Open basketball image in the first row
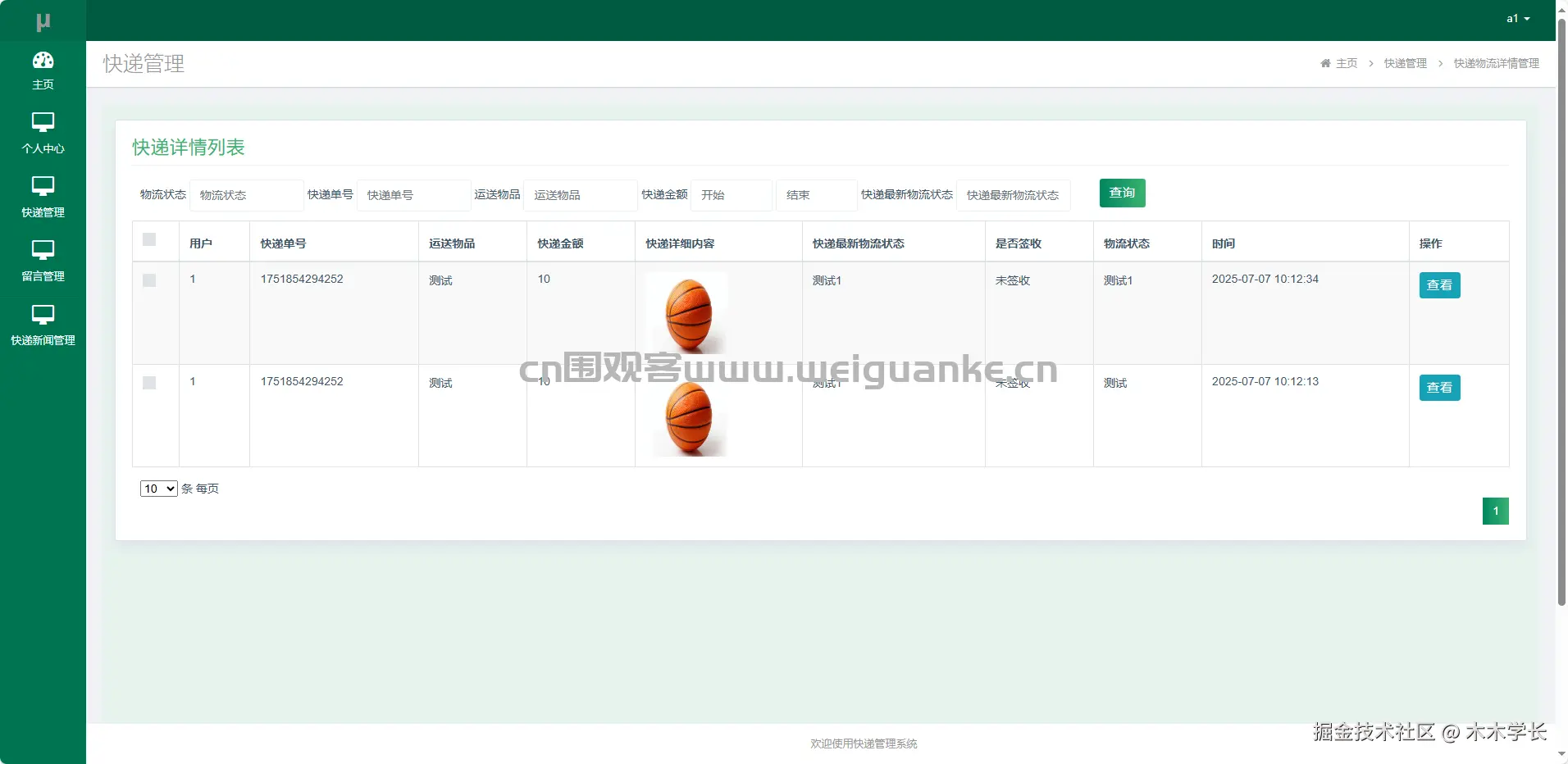Viewport: 1568px width, 764px height. (x=686, y=313)
